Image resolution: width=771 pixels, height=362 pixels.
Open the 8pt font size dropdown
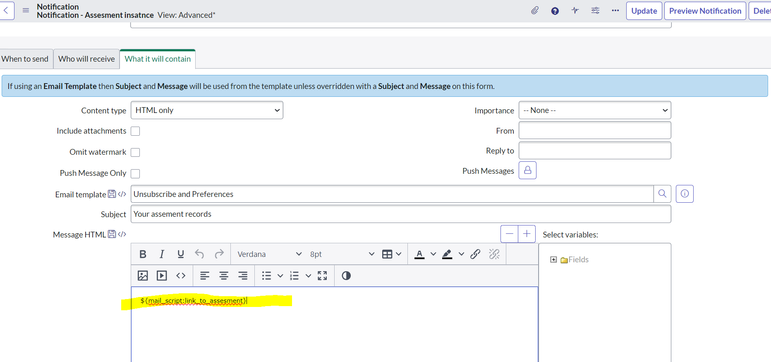click(x=342, y=254)
